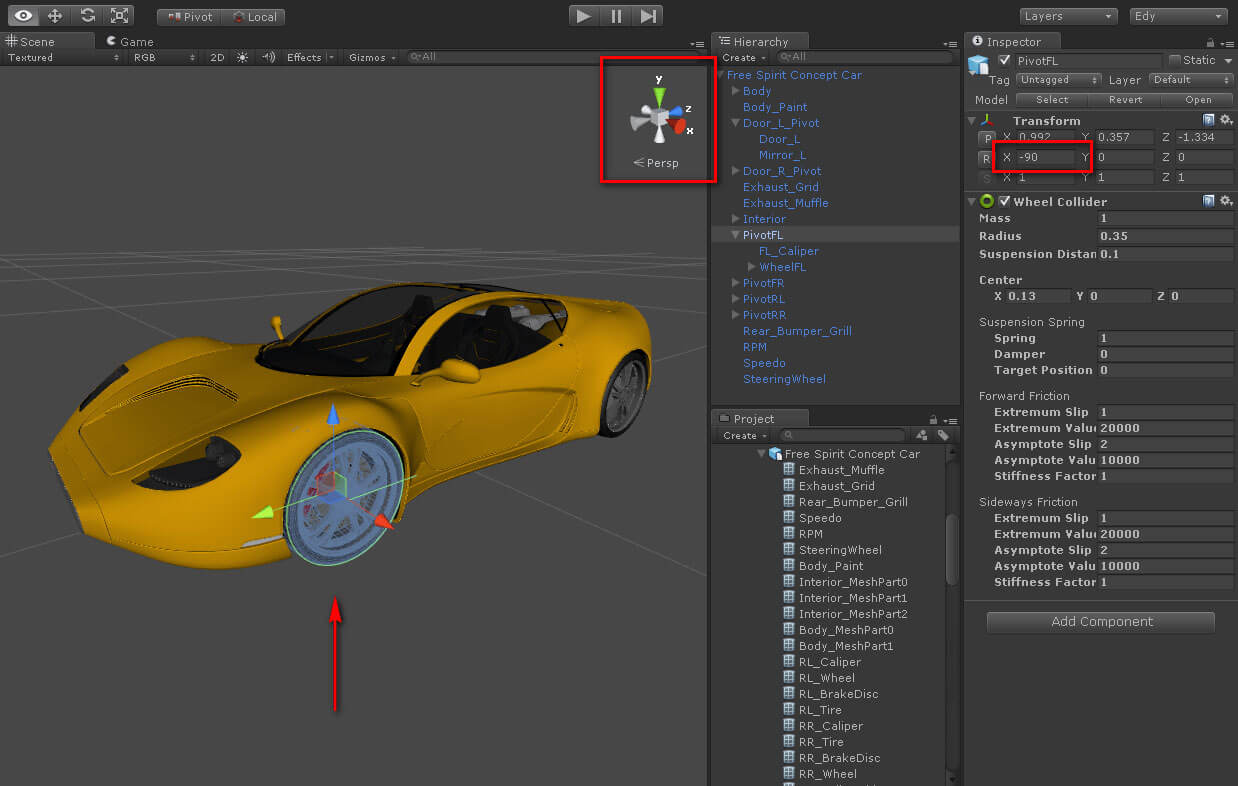Viewport: 1238px width, 786px height.
Task: Select the Rotate transform tool
Action: click(x=88, y=16)
